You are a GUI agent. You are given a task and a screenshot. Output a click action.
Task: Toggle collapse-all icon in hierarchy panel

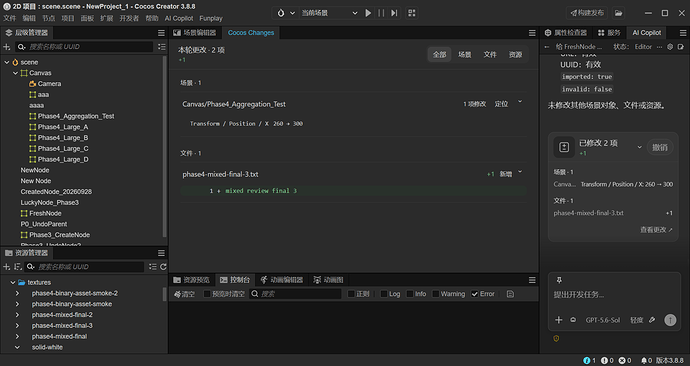[x=161, y=47]
